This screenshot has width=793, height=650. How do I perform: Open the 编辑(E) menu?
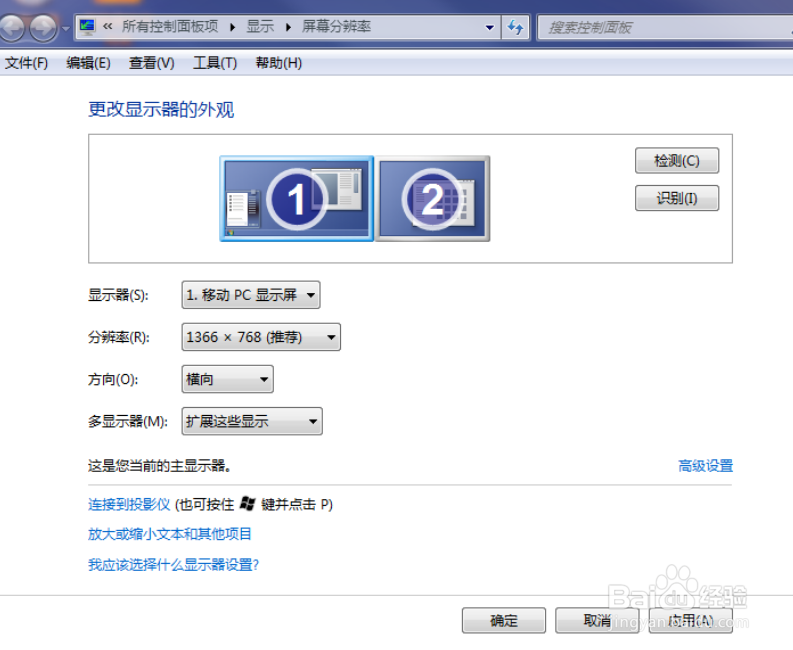click(x=89, y=63)
